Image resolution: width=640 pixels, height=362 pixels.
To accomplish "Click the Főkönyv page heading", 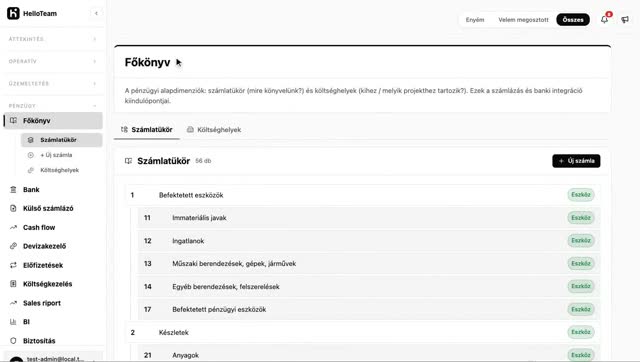I will (147, 62).
